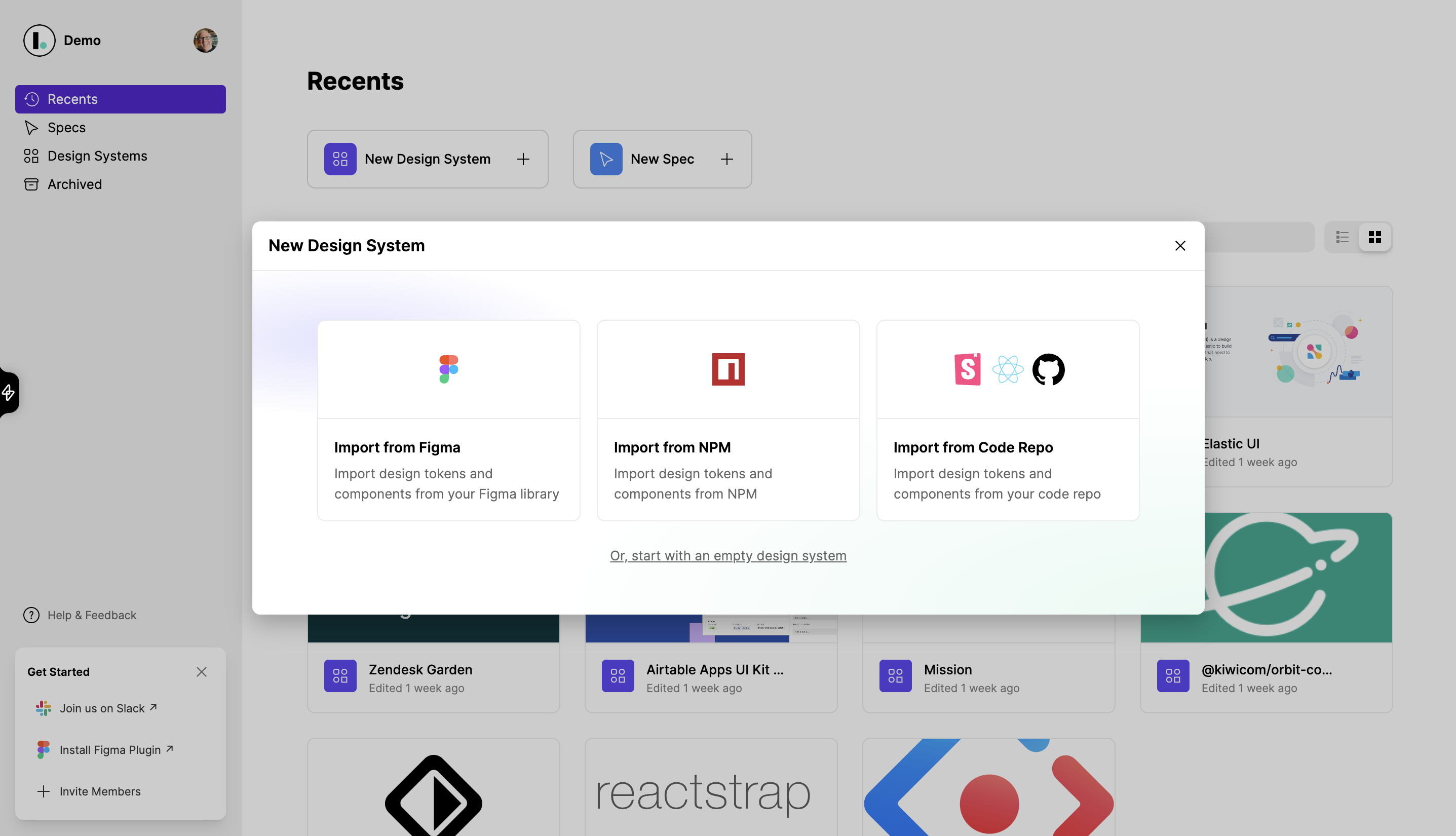Screen dimensions: 1456x836
Task: Click the Airtable Apps UI Kit title
Action: 715,669
